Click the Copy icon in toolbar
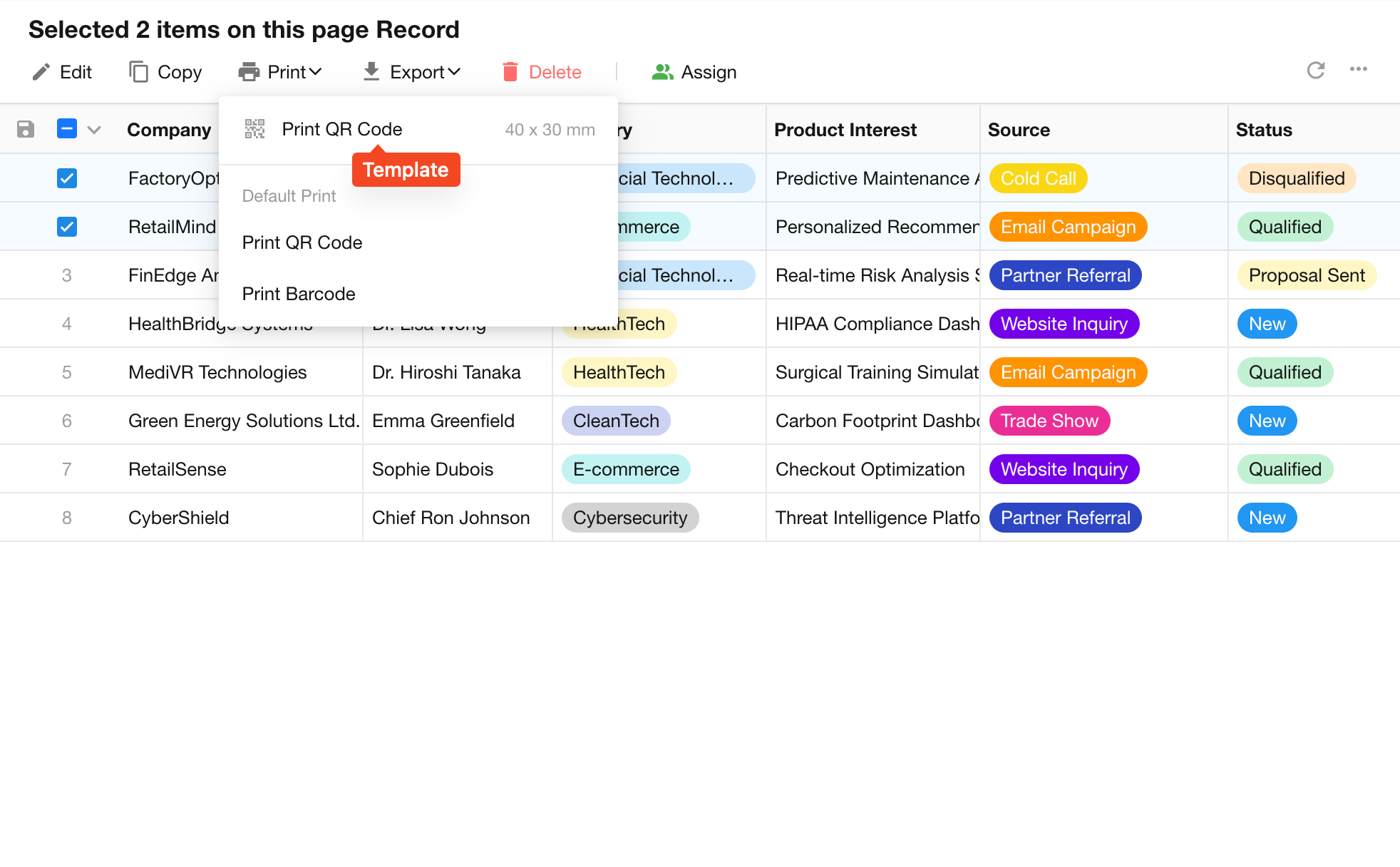The height and width of the screenshot is (867, 1400). coord(138,72)
